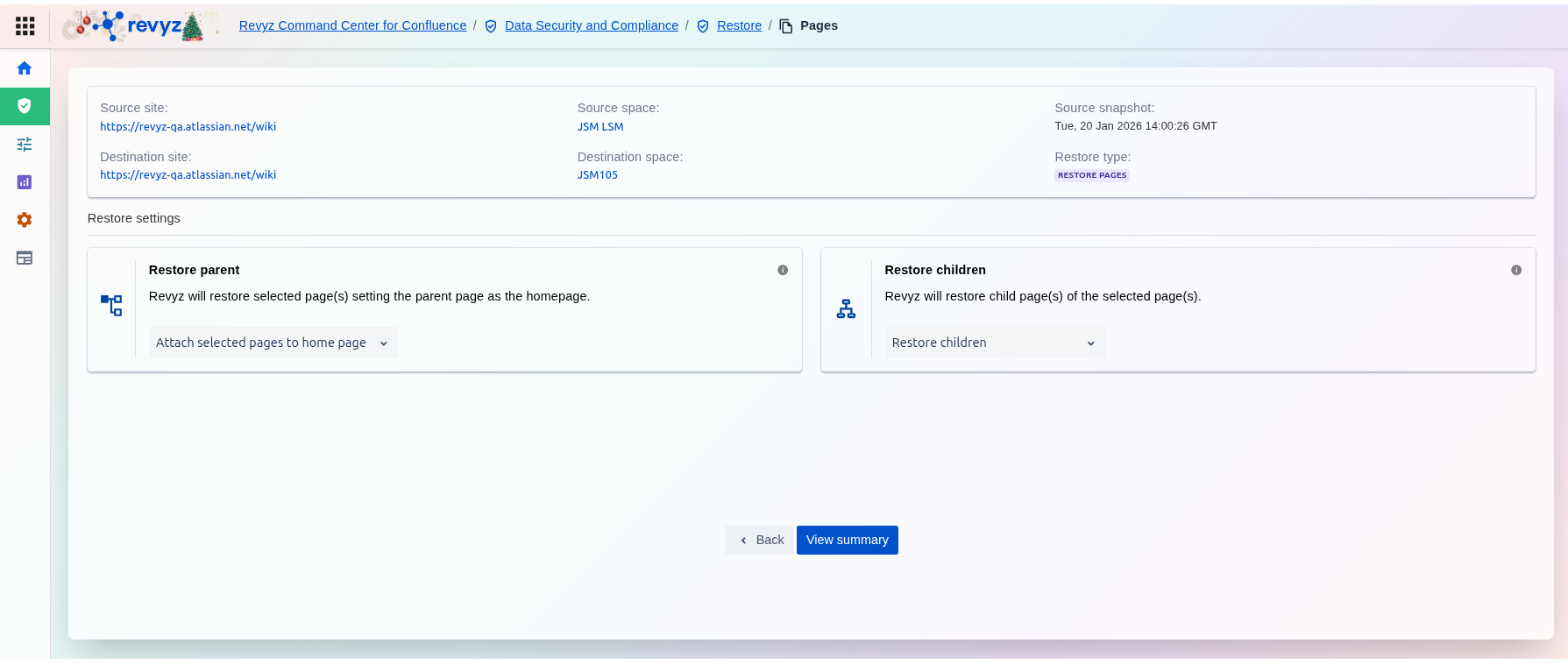The width and height of the screenshot is (1568, 665).
Task: Open the Attach selected pages dropdown
Action: 273,343
